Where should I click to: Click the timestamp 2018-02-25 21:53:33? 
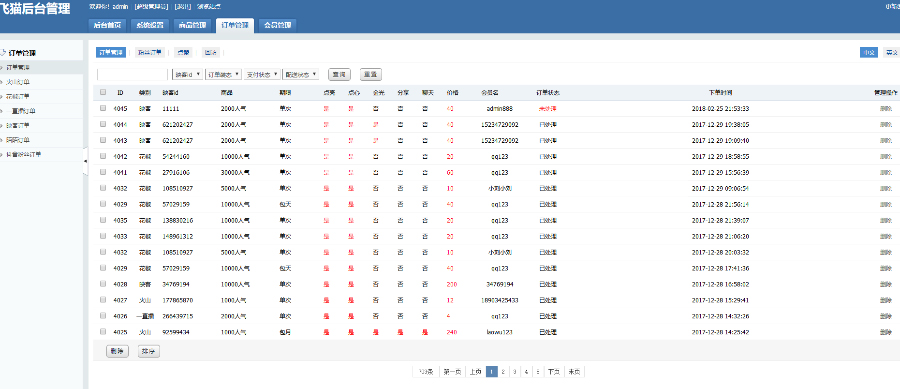point(720,108)
